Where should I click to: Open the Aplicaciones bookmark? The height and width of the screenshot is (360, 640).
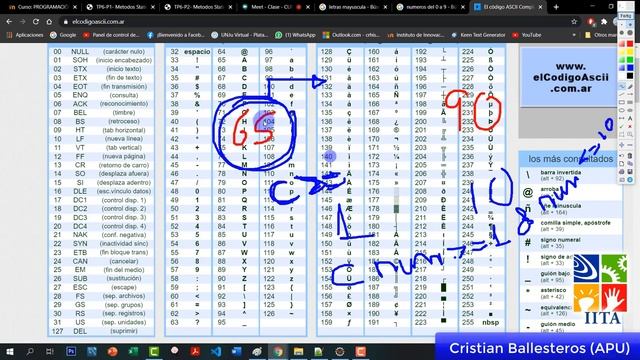(x=25, y=35)
